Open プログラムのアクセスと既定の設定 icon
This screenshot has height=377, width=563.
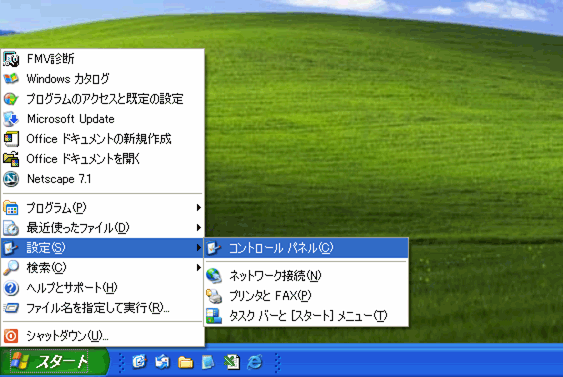11,99
